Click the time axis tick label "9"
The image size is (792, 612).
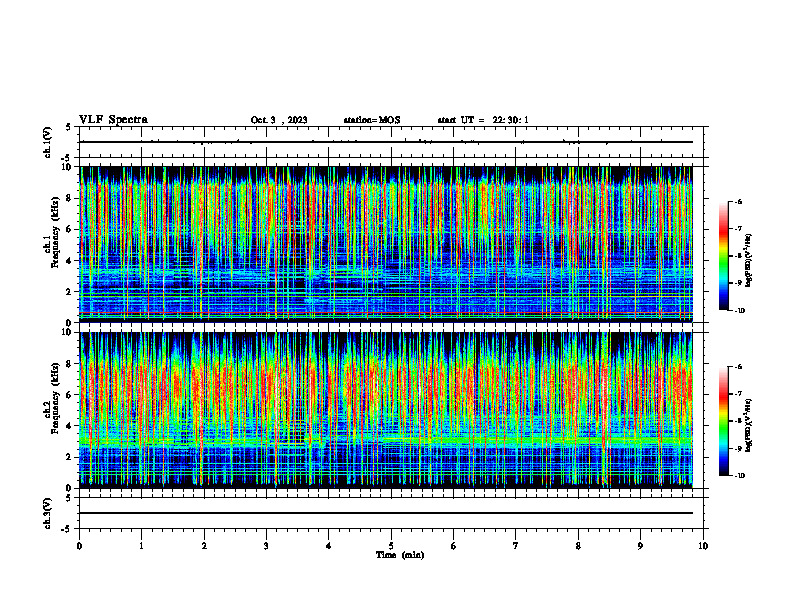click(640, 546)
